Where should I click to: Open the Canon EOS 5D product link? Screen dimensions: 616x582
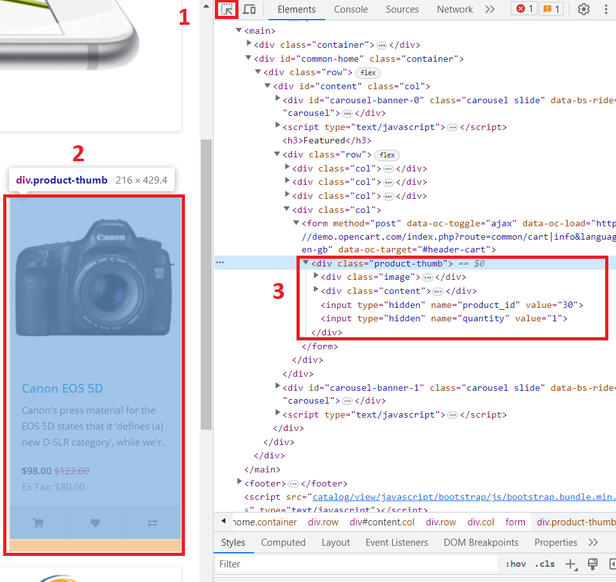pos(62,388)
